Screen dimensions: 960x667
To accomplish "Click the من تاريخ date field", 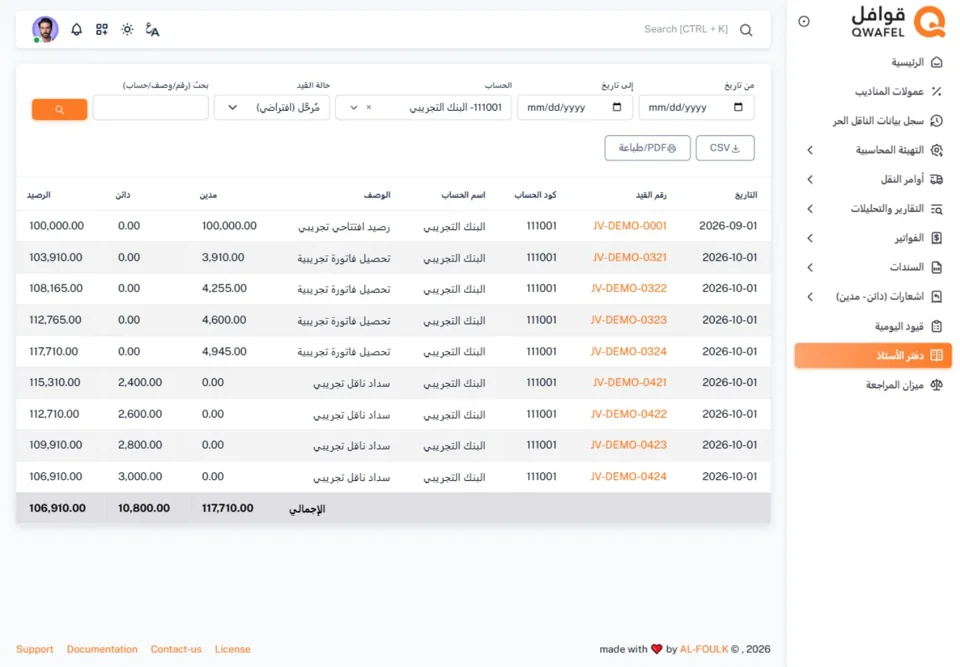I will coord(696,107).
